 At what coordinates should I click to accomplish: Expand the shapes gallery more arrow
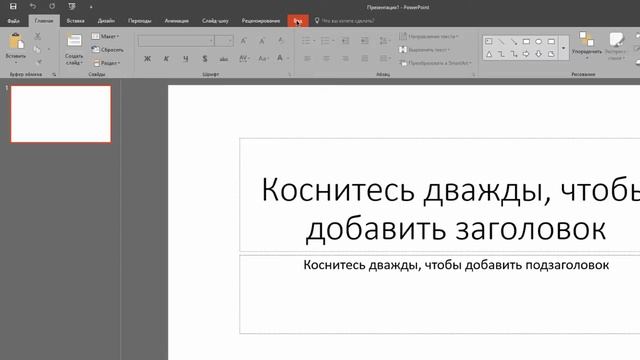(564, 48)
